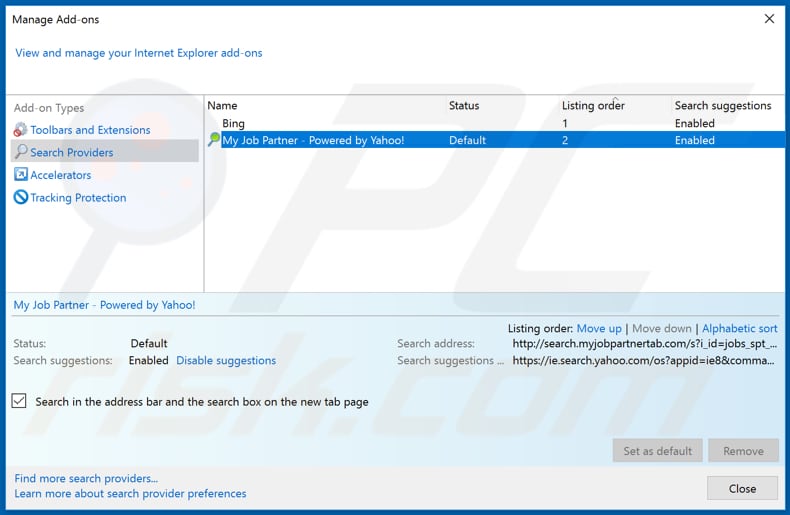Open Learn more about search provider preferences
The width and height of the screenshot is (790, 515).
(x=130, y=493)
